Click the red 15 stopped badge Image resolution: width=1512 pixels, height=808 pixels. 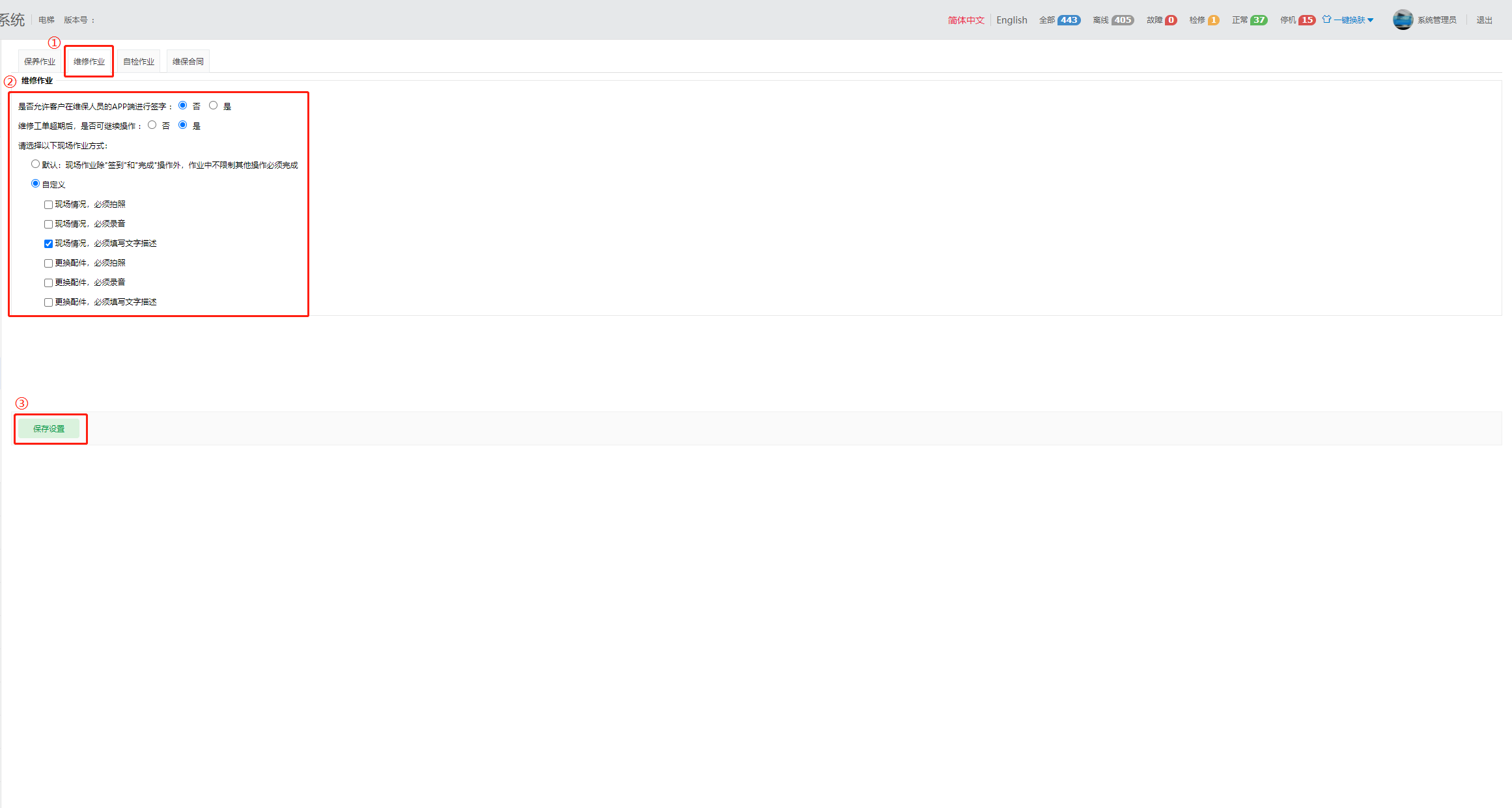point(1307,20)
